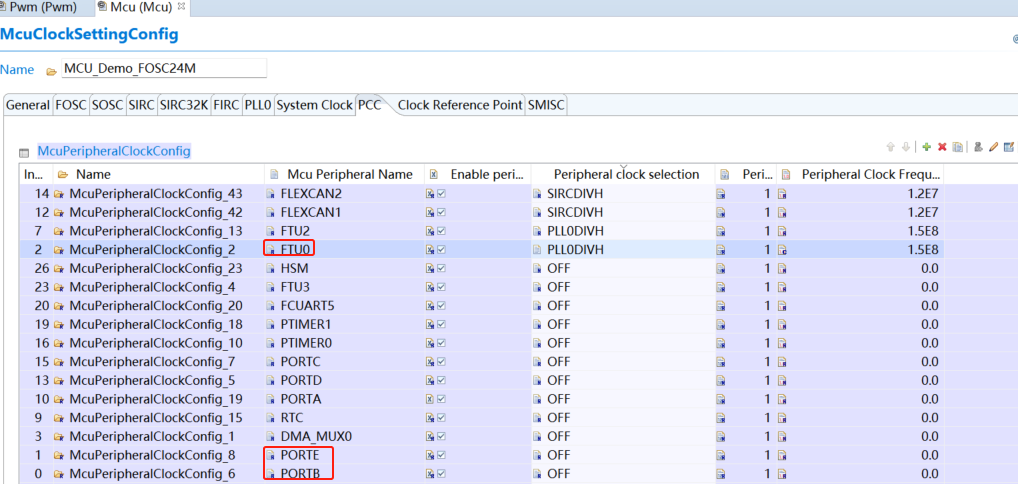Toggle the enable checkbox for PORTA
This screenshot has width=1018, height=484.
[441, 399]
